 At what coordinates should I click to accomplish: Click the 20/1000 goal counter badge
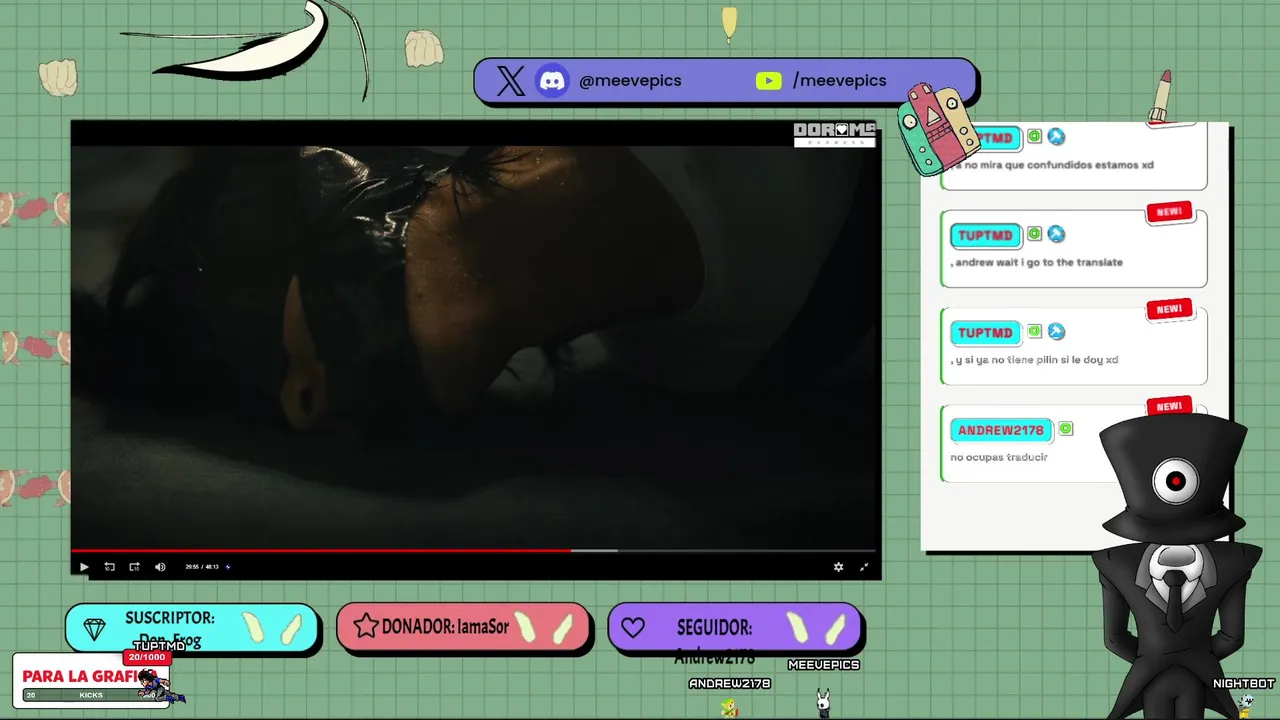pos(147,657)
